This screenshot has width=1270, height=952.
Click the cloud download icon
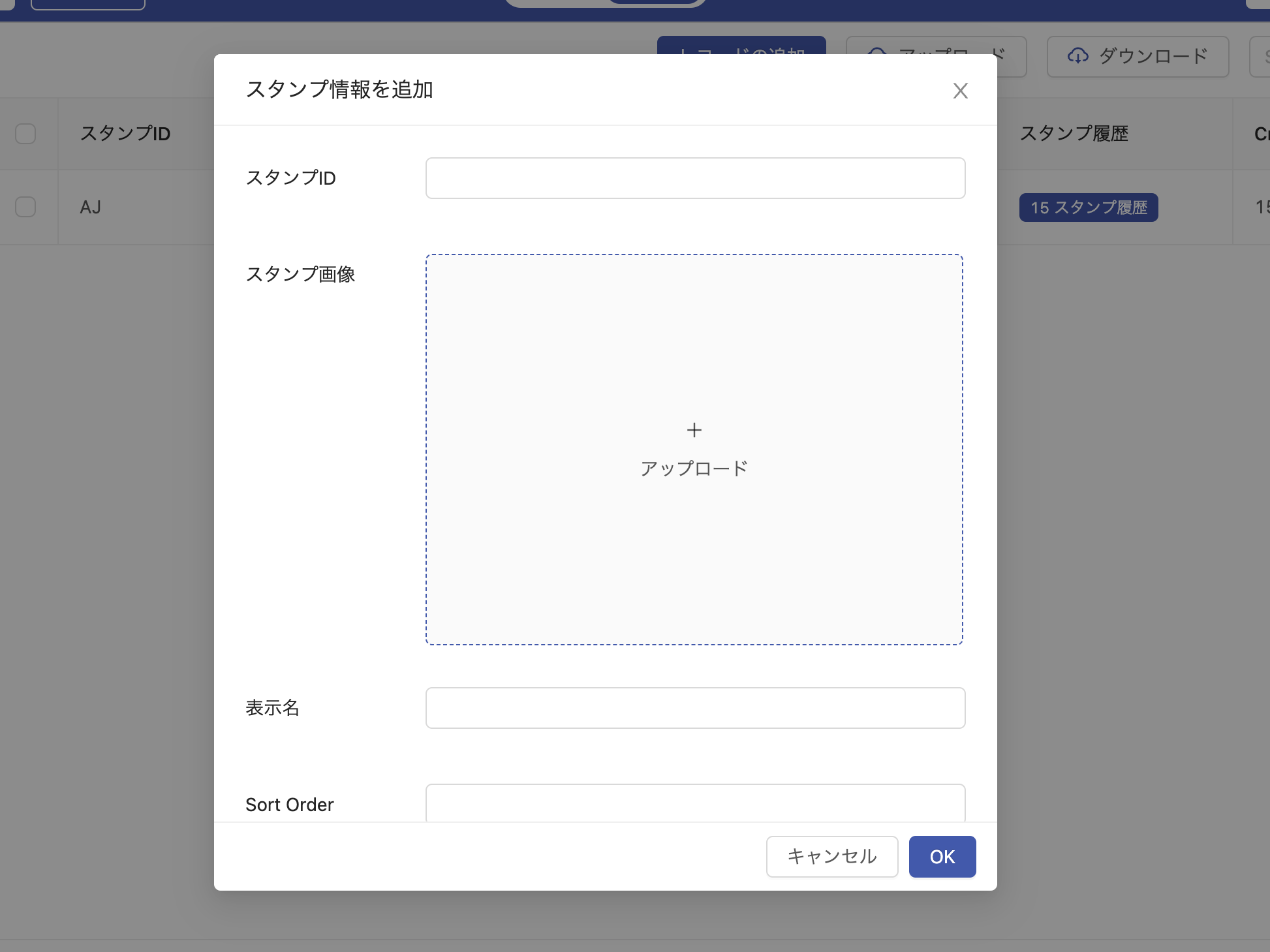1078,56
